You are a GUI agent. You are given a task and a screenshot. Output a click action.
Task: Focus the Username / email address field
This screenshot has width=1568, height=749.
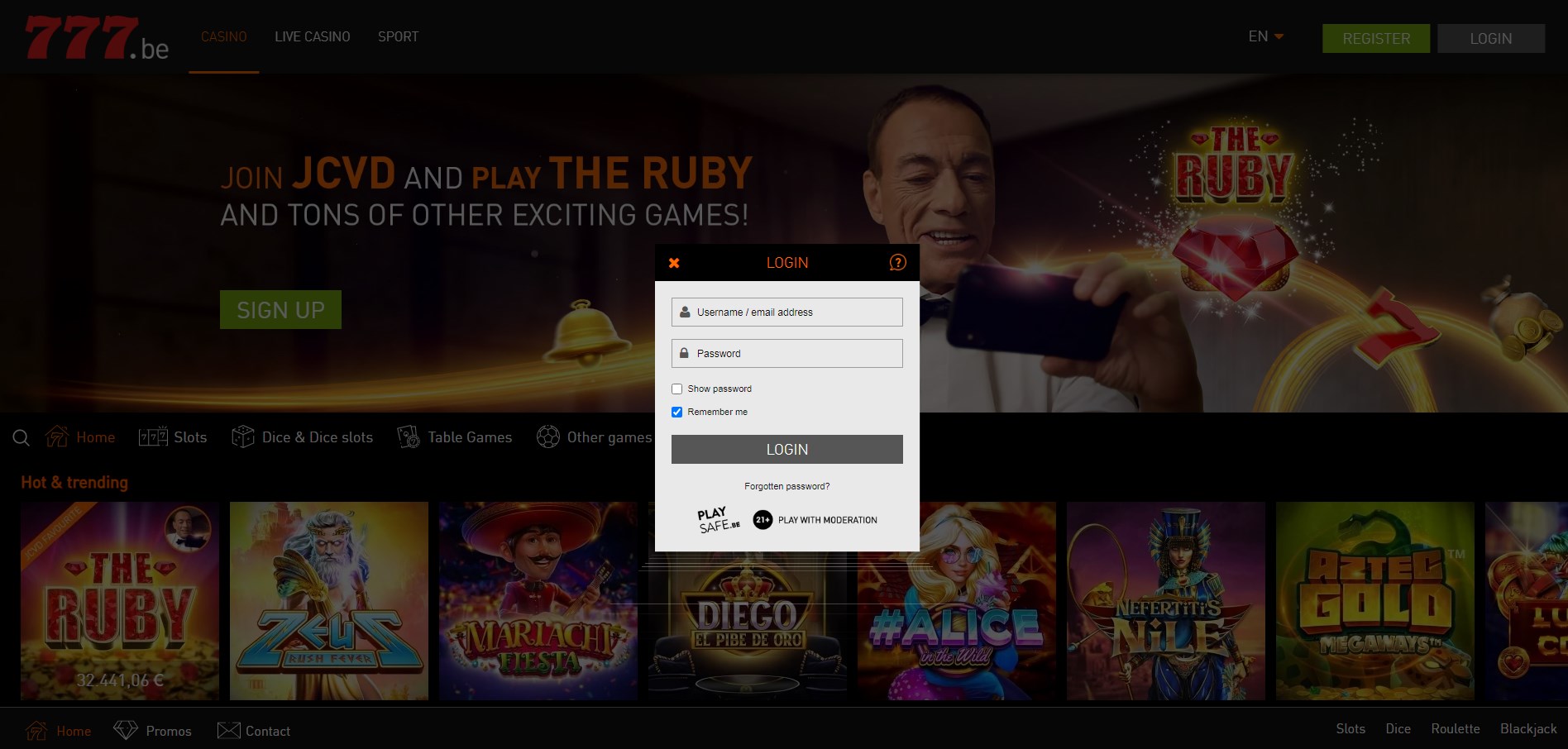[x=787, y=312]
